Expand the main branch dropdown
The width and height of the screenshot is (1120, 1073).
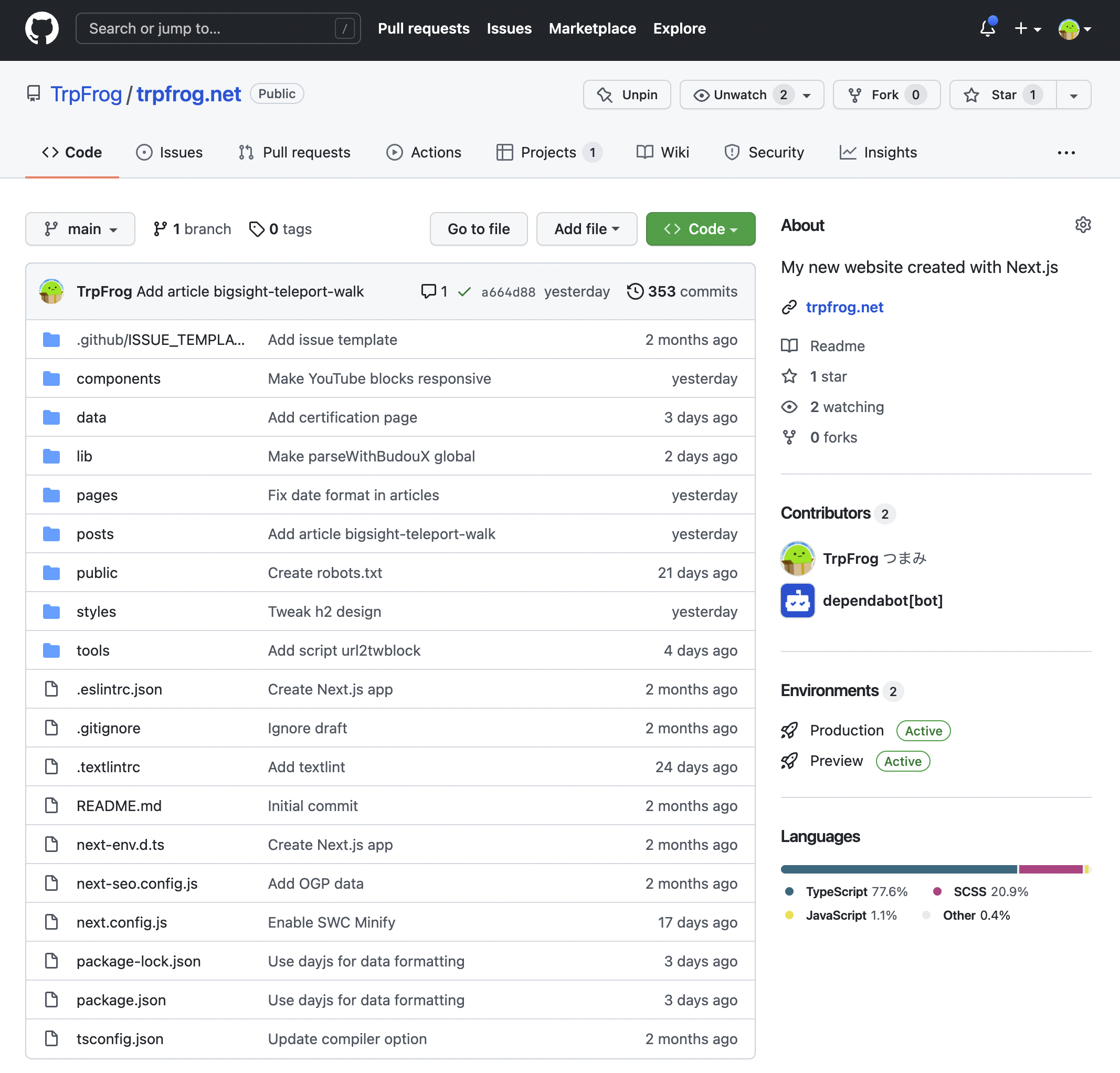[81, 229]
